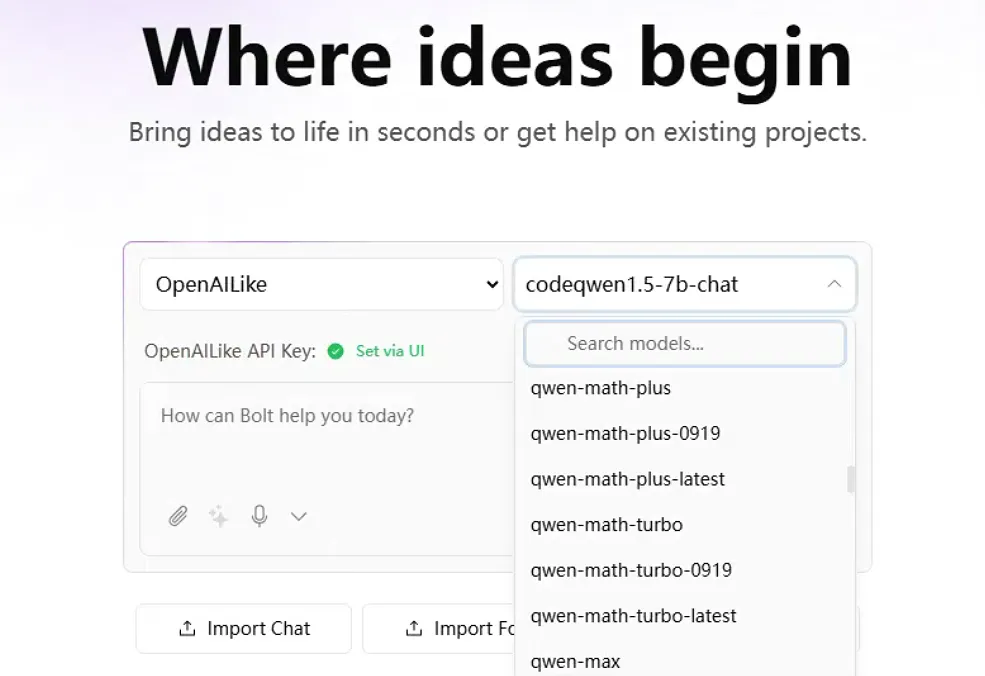Collapse the codeqwen1.5-7b-chat model dropdown
985x676 pixels.
[833, 284]
